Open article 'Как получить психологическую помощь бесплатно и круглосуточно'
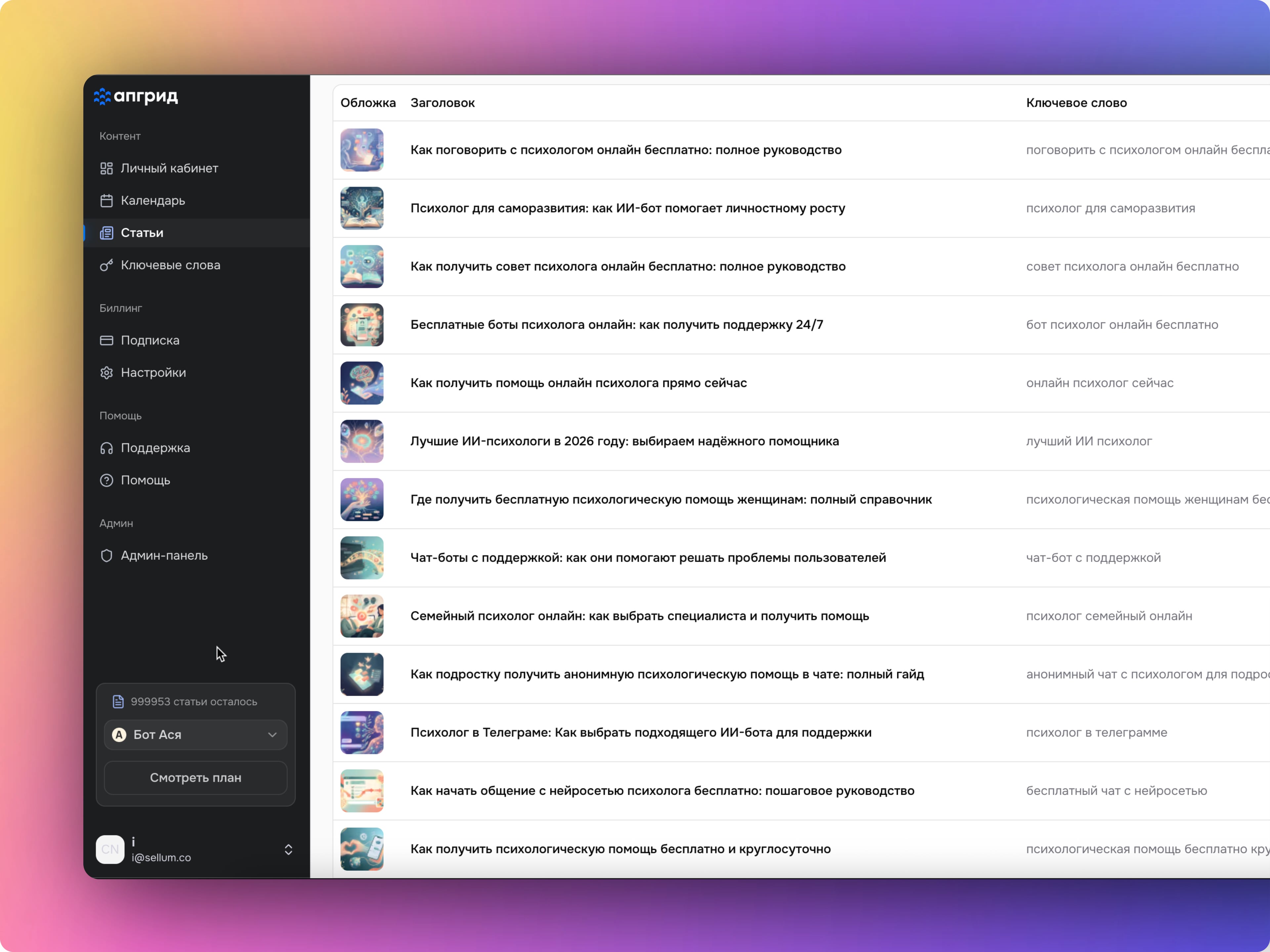 pos(621,849)
